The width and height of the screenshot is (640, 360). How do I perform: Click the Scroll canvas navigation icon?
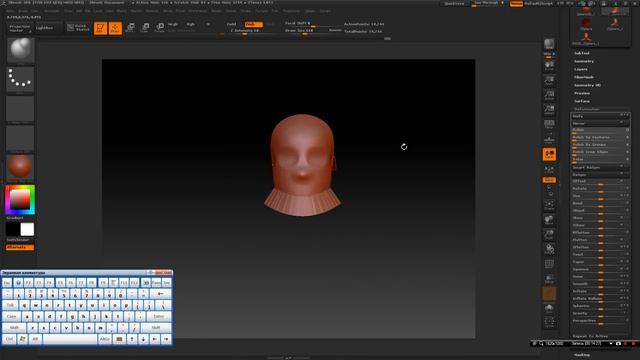pyautogui.click(x=549, y=66)
